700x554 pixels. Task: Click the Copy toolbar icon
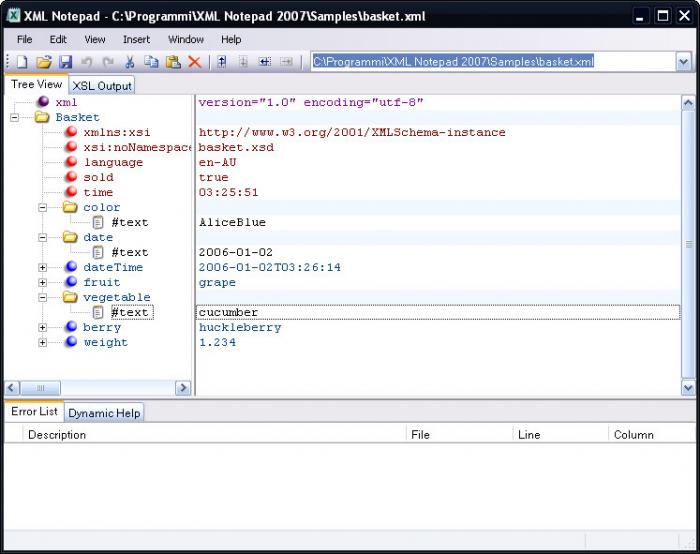(151, 62)
